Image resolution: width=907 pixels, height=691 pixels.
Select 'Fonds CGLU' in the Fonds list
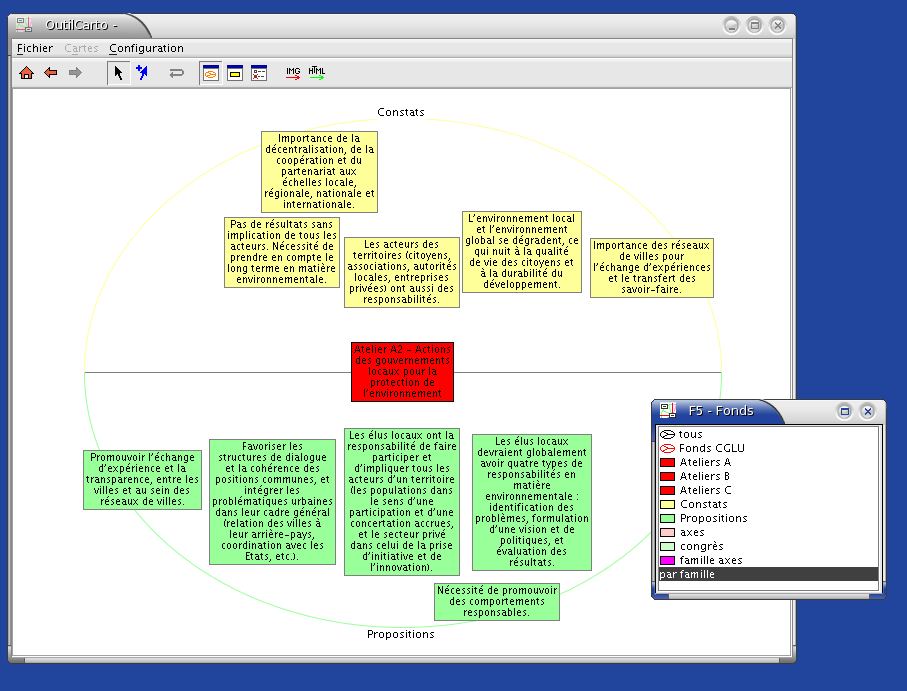point(710,448)
